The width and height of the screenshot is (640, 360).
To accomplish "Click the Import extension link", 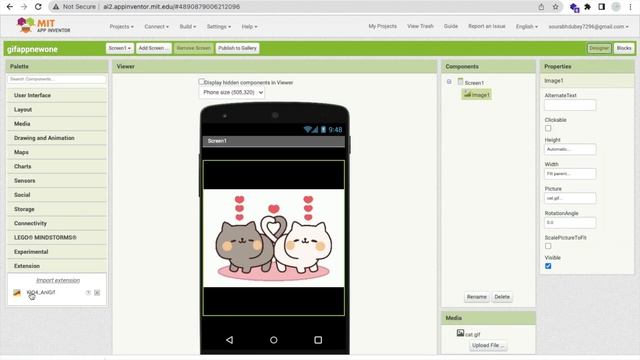I will click(58, 280).
